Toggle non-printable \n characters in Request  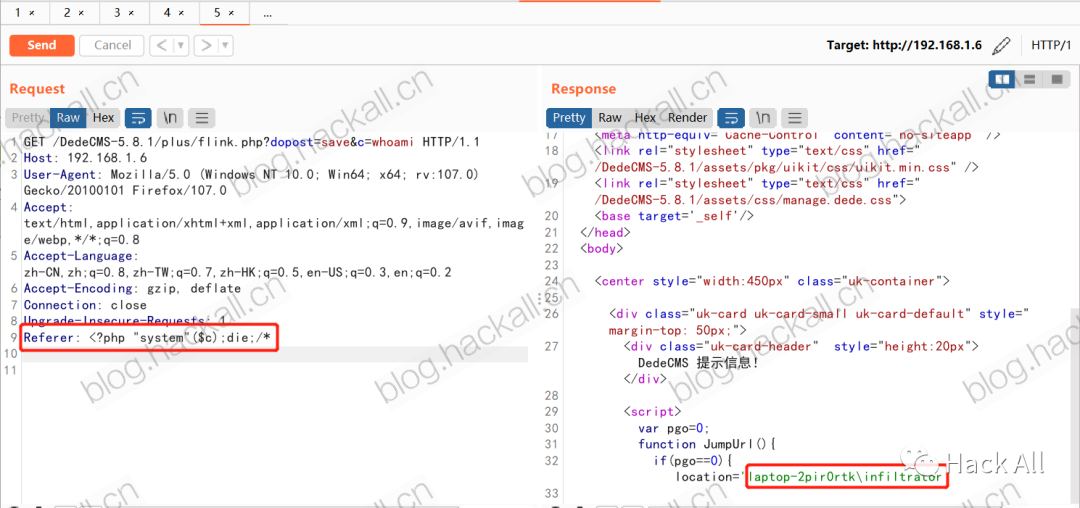(170, 118)
